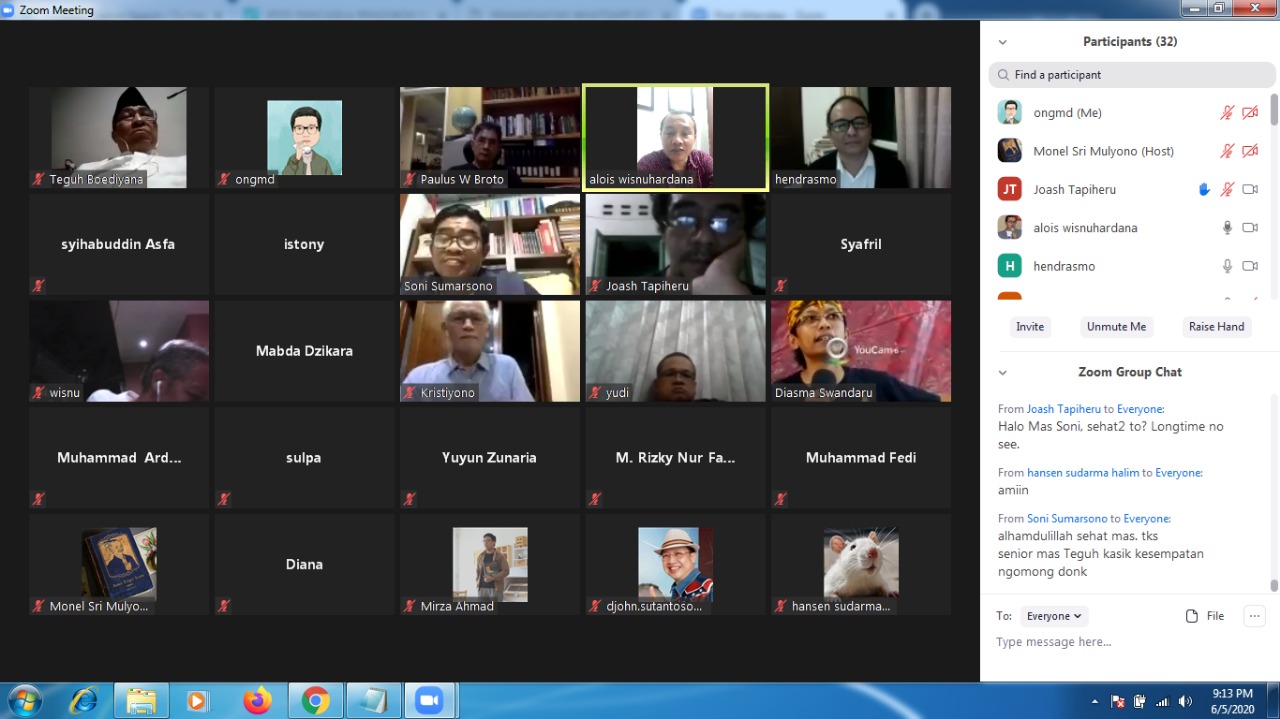This screenshot has height=719, width=1280.
Task: Click alois wisnuhardana's microphone icon
Action: tap(1227, 228)
